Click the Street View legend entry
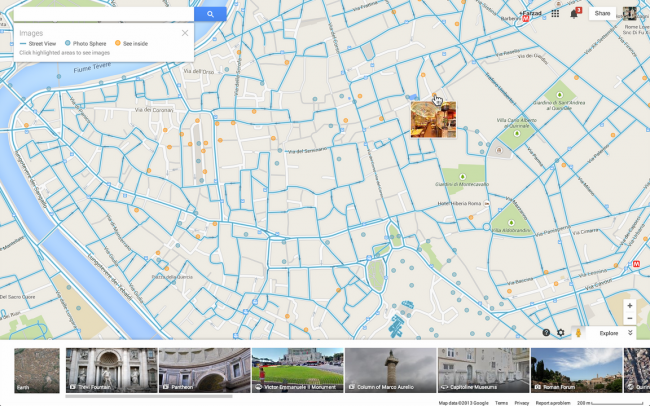 [38, 44]
